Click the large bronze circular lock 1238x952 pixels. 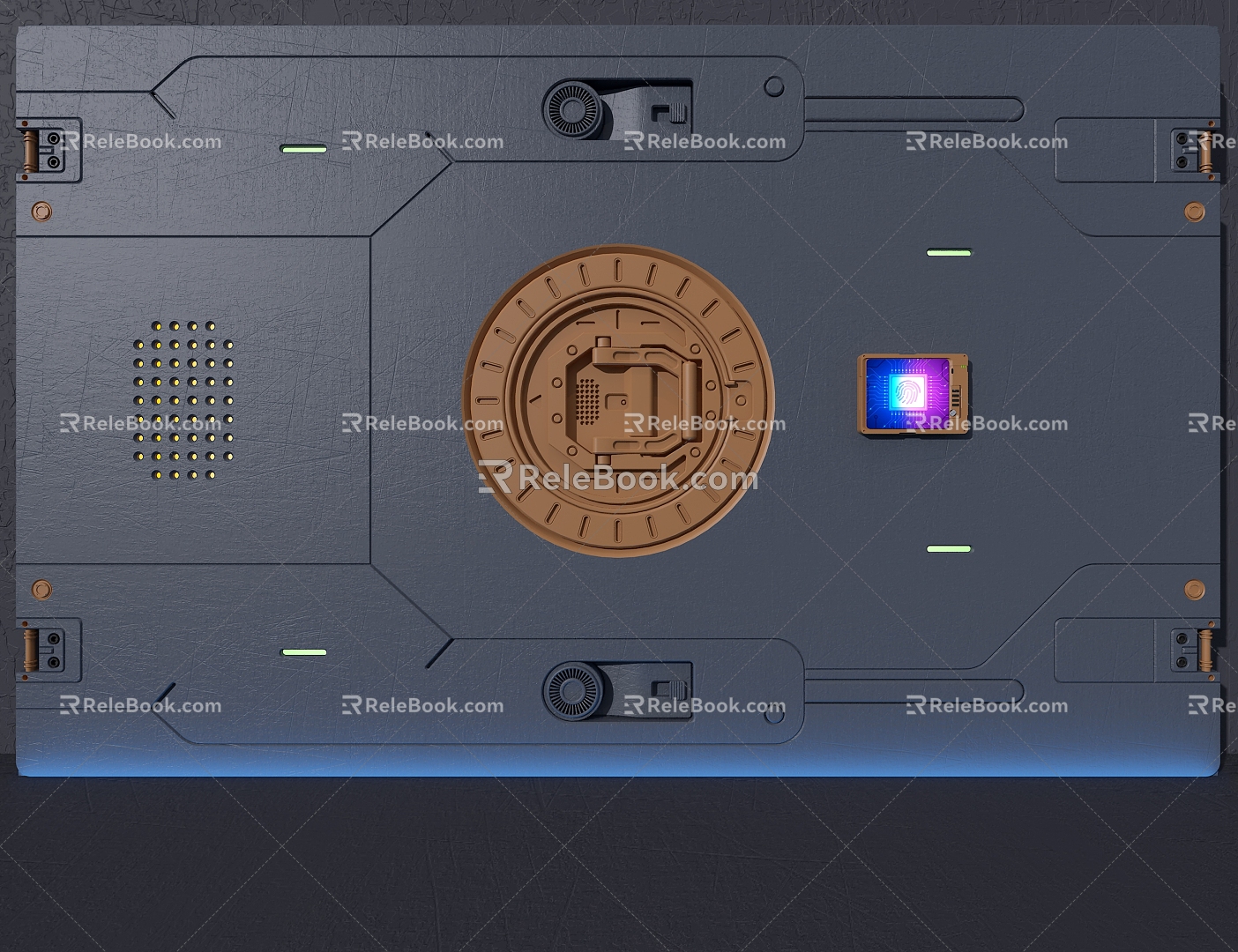click(x=618, y=401)
